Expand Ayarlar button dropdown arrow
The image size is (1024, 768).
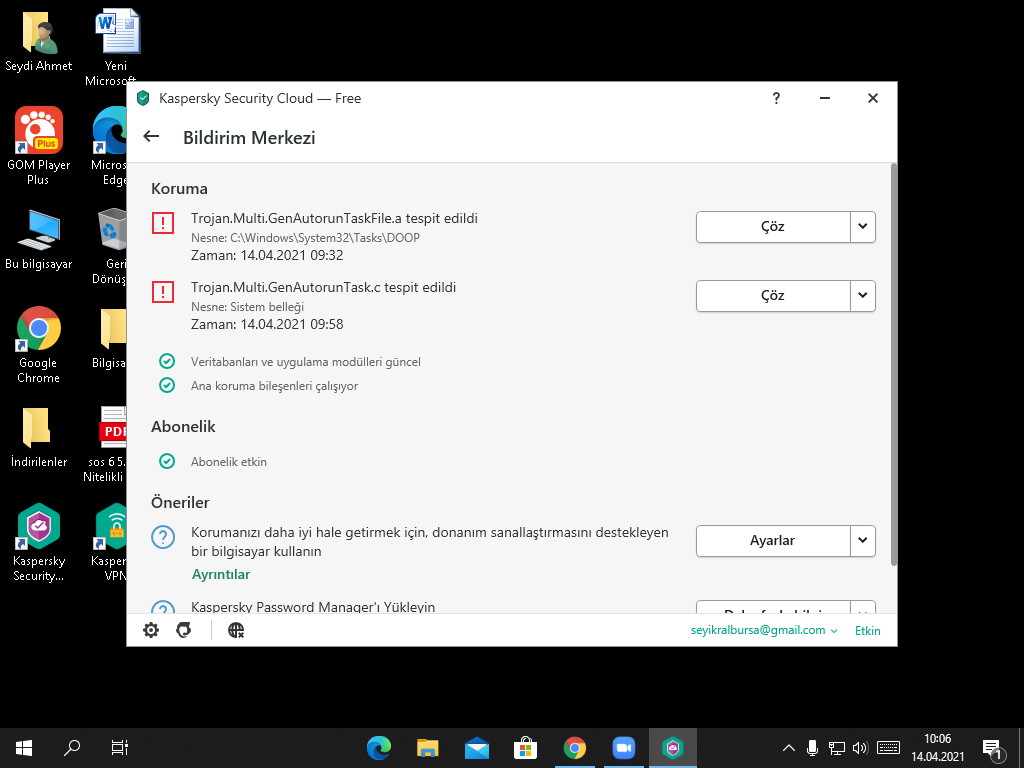click(863, 541)
